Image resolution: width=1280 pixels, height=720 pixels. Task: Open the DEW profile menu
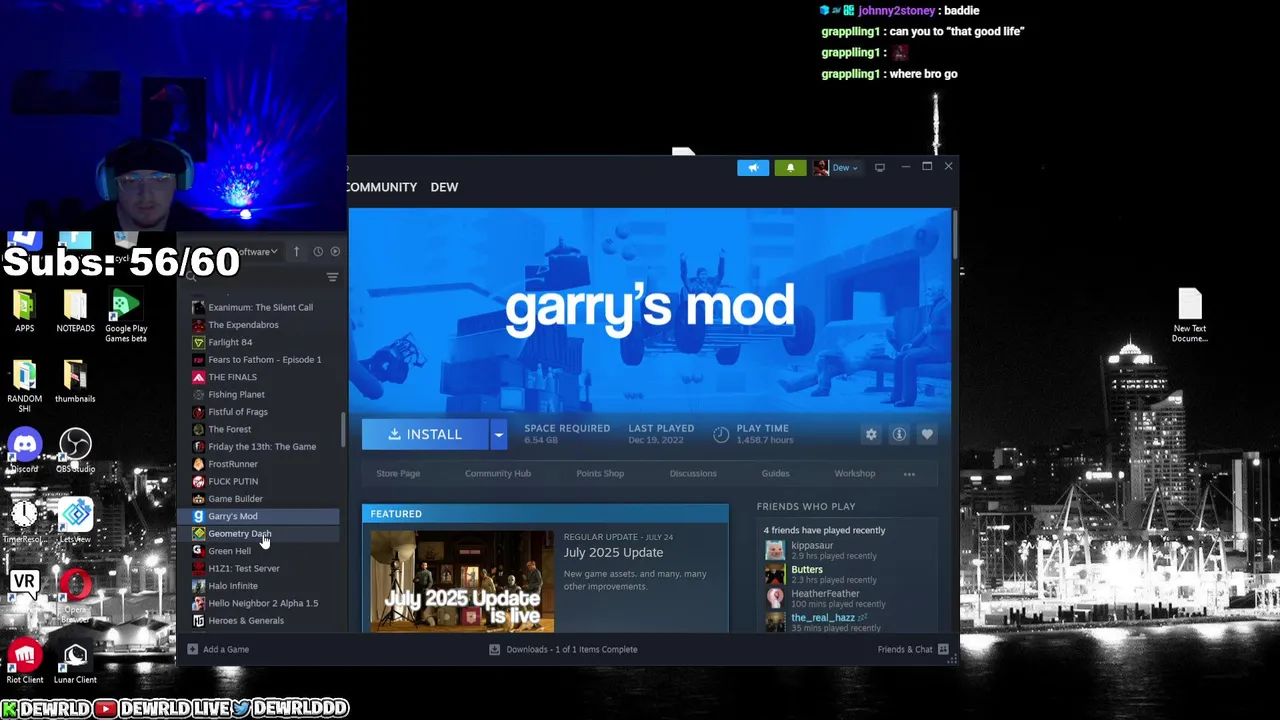(444, 187)
